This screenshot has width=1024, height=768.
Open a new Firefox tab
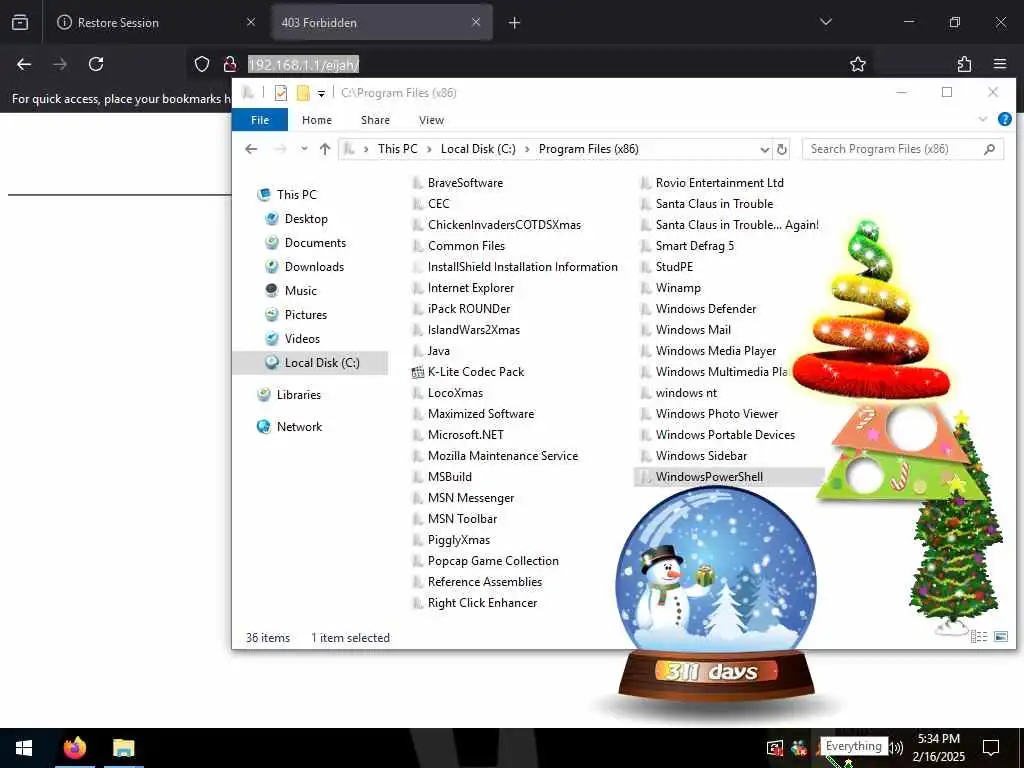click(x=514, y=23)
